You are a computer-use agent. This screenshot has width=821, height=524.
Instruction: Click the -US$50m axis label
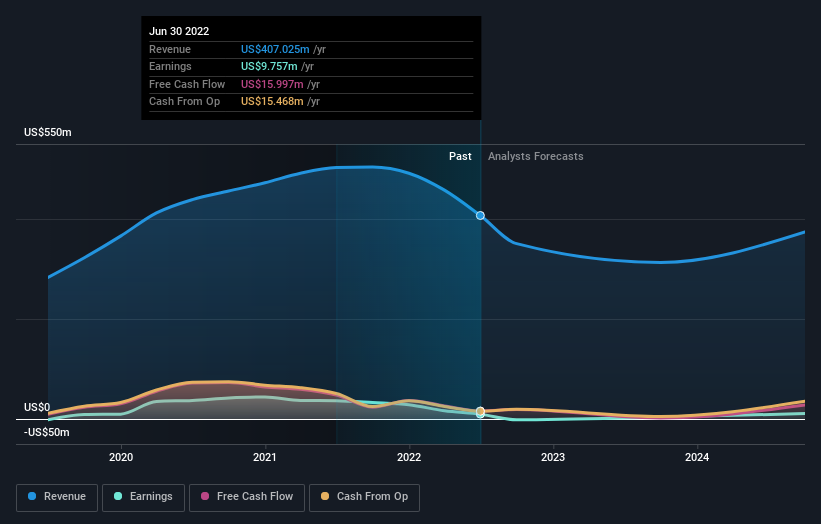(47, 432)
